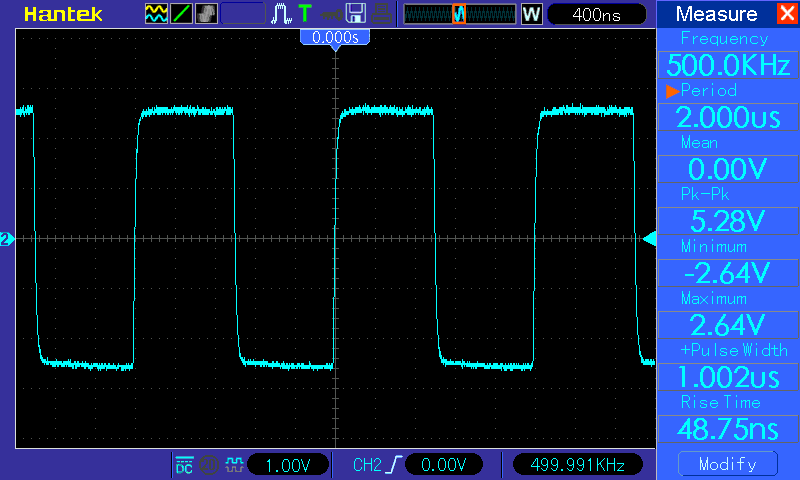The width and height of the screenshot is (800, 480).
Task: Select the Frequency measurement label
Action: (724, 39)
